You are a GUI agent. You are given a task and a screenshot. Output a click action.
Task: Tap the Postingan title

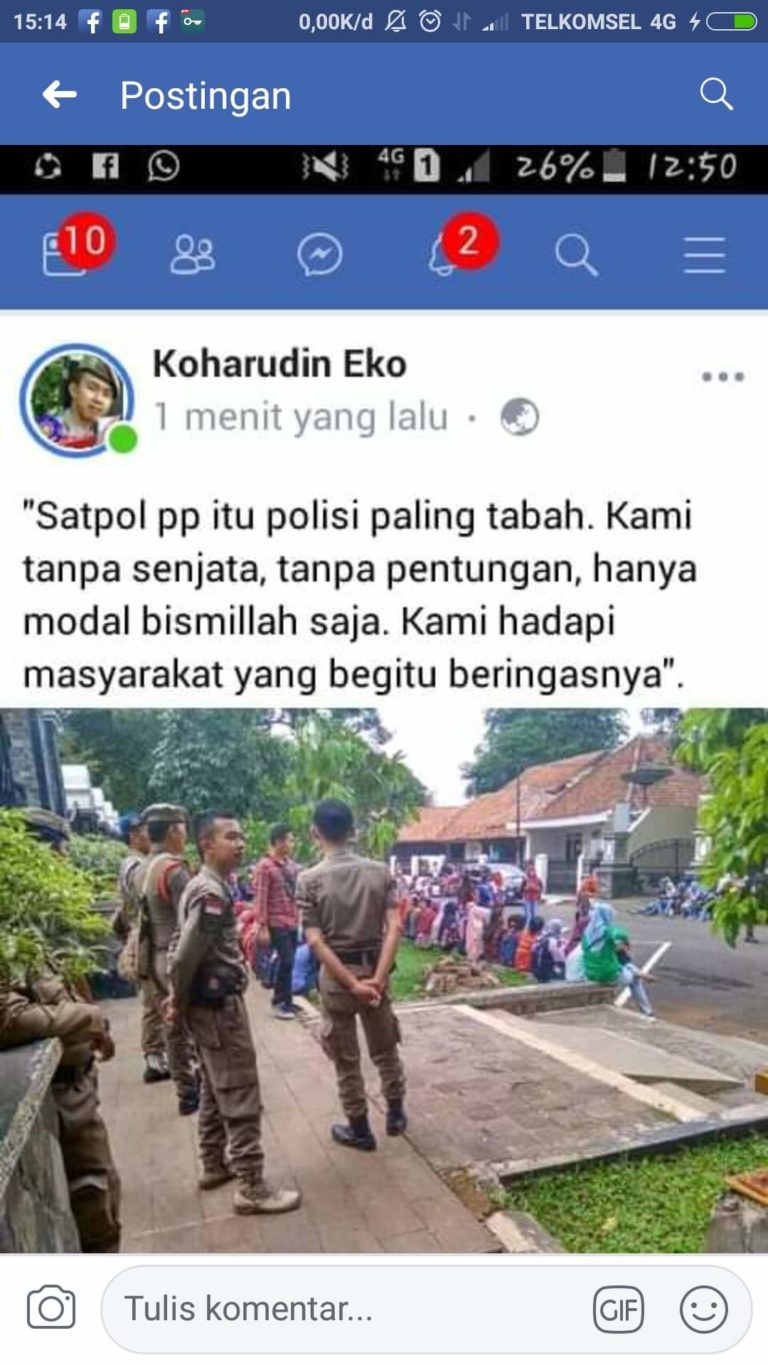pyautogui.click(x=206, y=96)
